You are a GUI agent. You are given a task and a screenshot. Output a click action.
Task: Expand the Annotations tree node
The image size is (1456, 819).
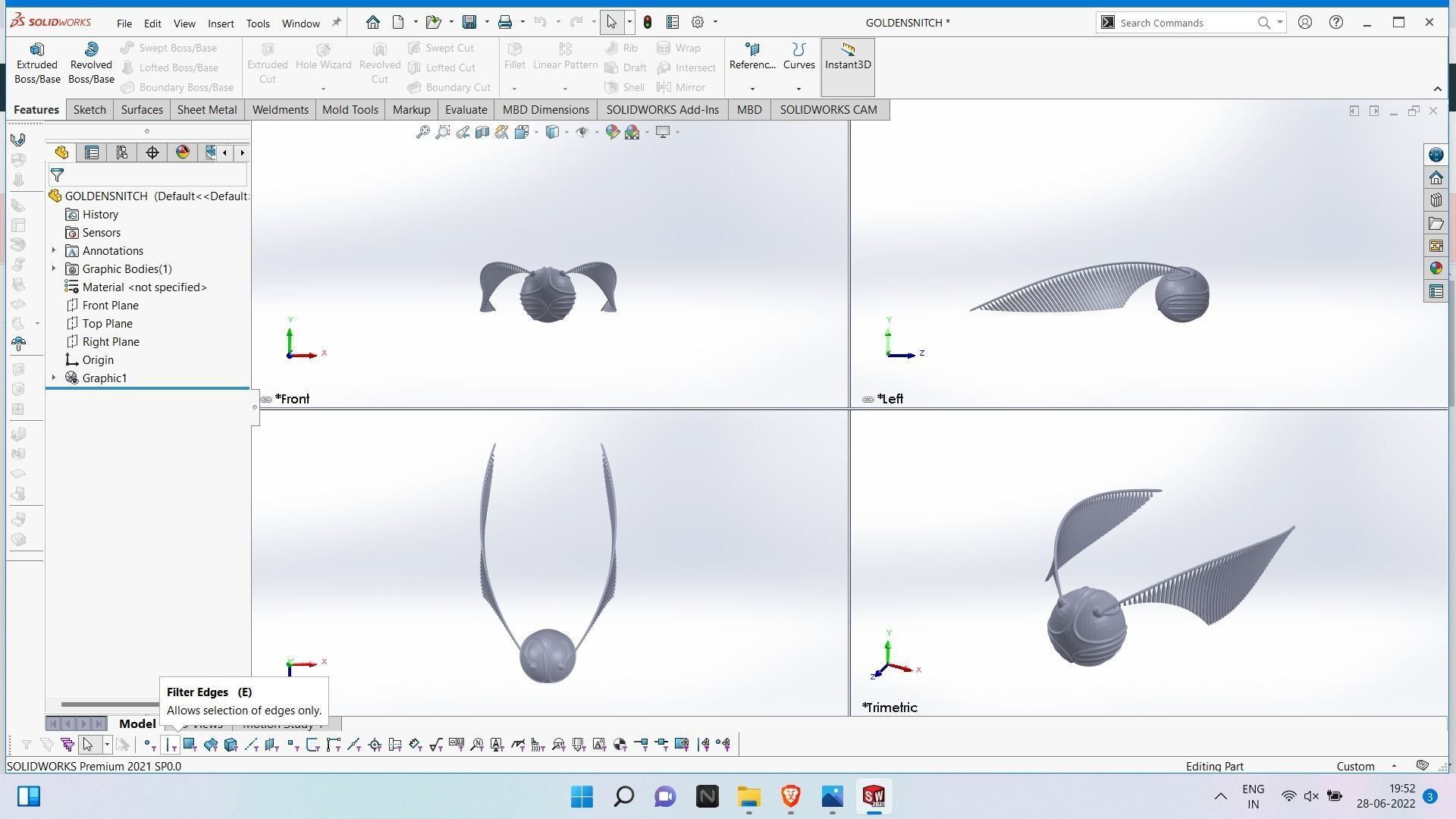tap(54, 250)
